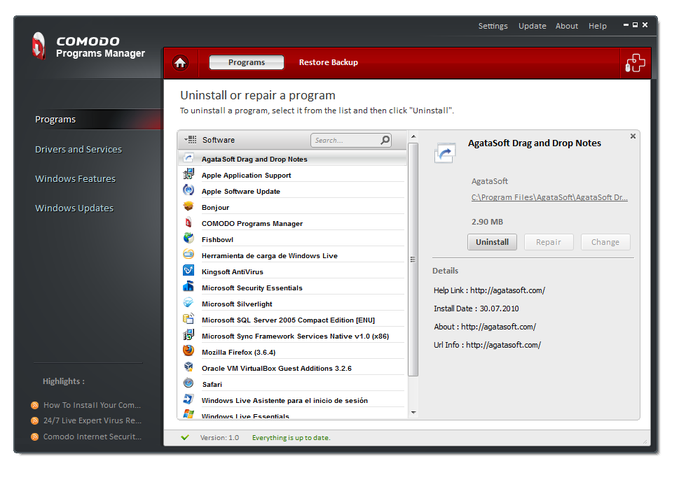700x489 pixels.
Task: Click the AgataSoft Drag and Drop Notes row icon
Action: (x=189, y=159)
